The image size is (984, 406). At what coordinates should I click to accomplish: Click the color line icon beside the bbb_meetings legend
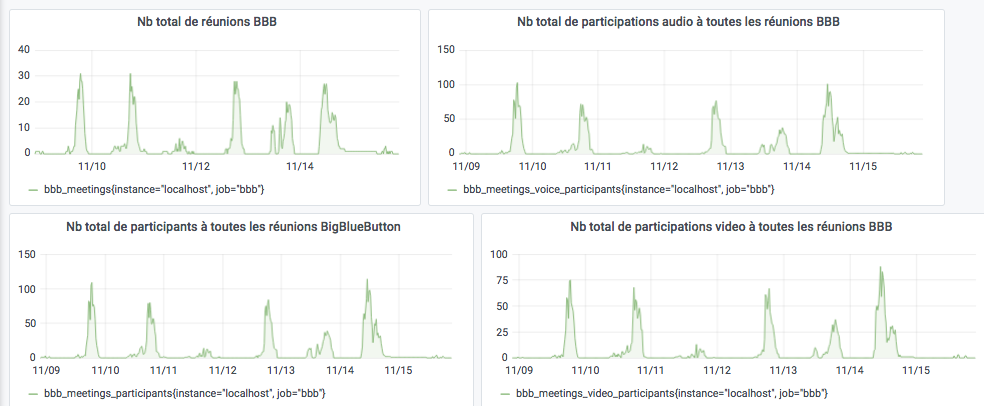[x=32, y=189]
